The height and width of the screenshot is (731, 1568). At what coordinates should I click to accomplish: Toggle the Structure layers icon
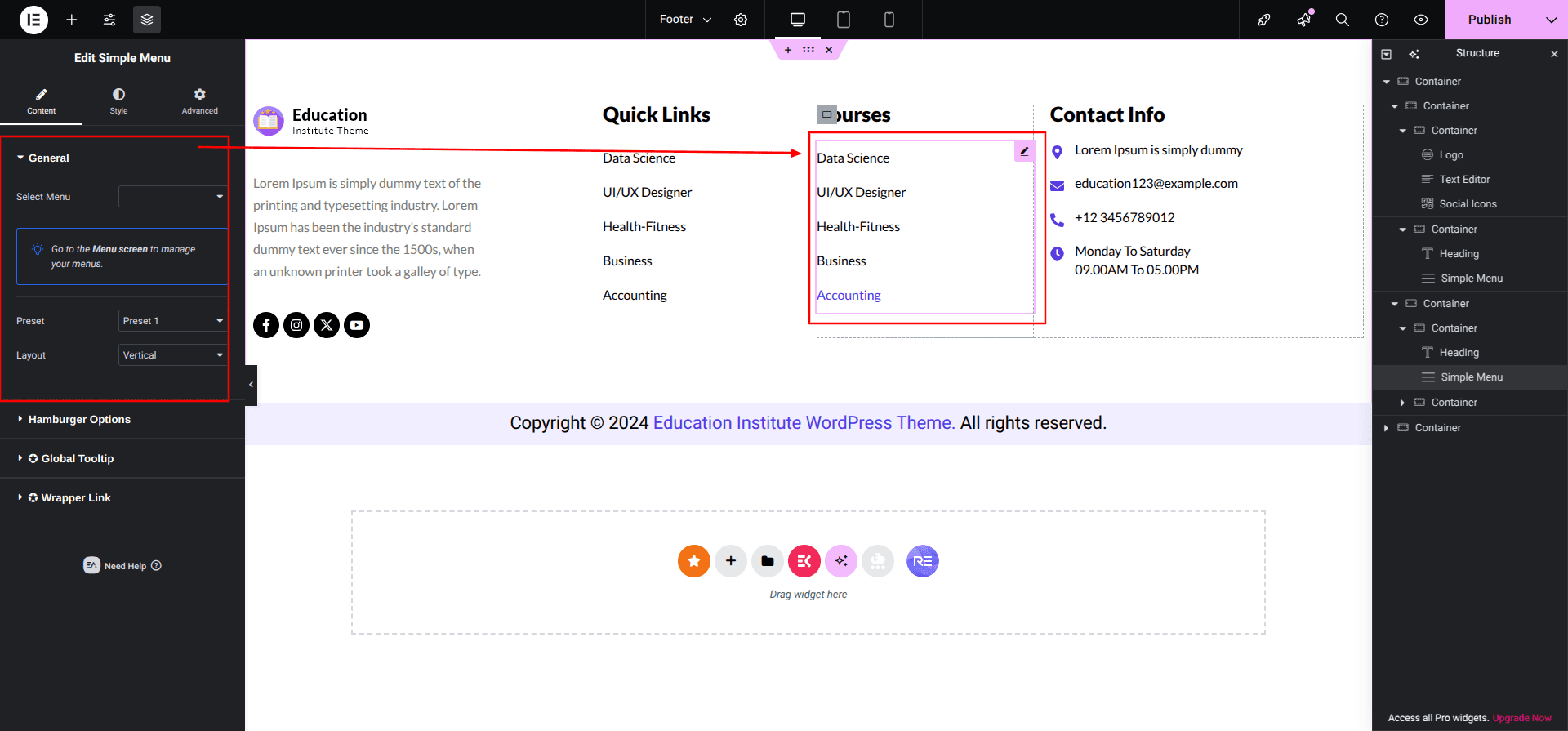pyautogui.click(x=147, y=20)
